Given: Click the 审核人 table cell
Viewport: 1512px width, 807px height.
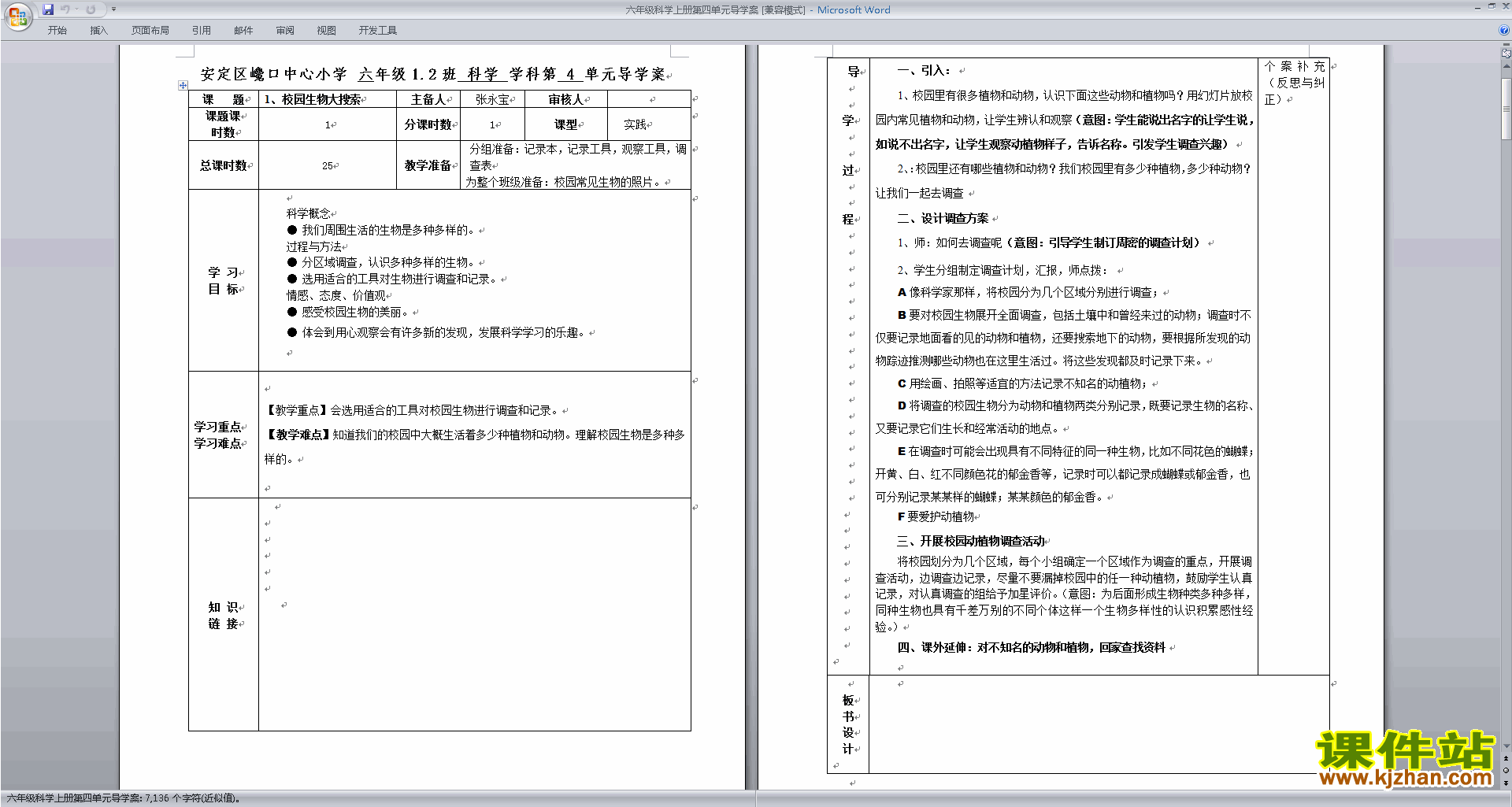Looking at the screenshot, I should (x=566, y=99).
